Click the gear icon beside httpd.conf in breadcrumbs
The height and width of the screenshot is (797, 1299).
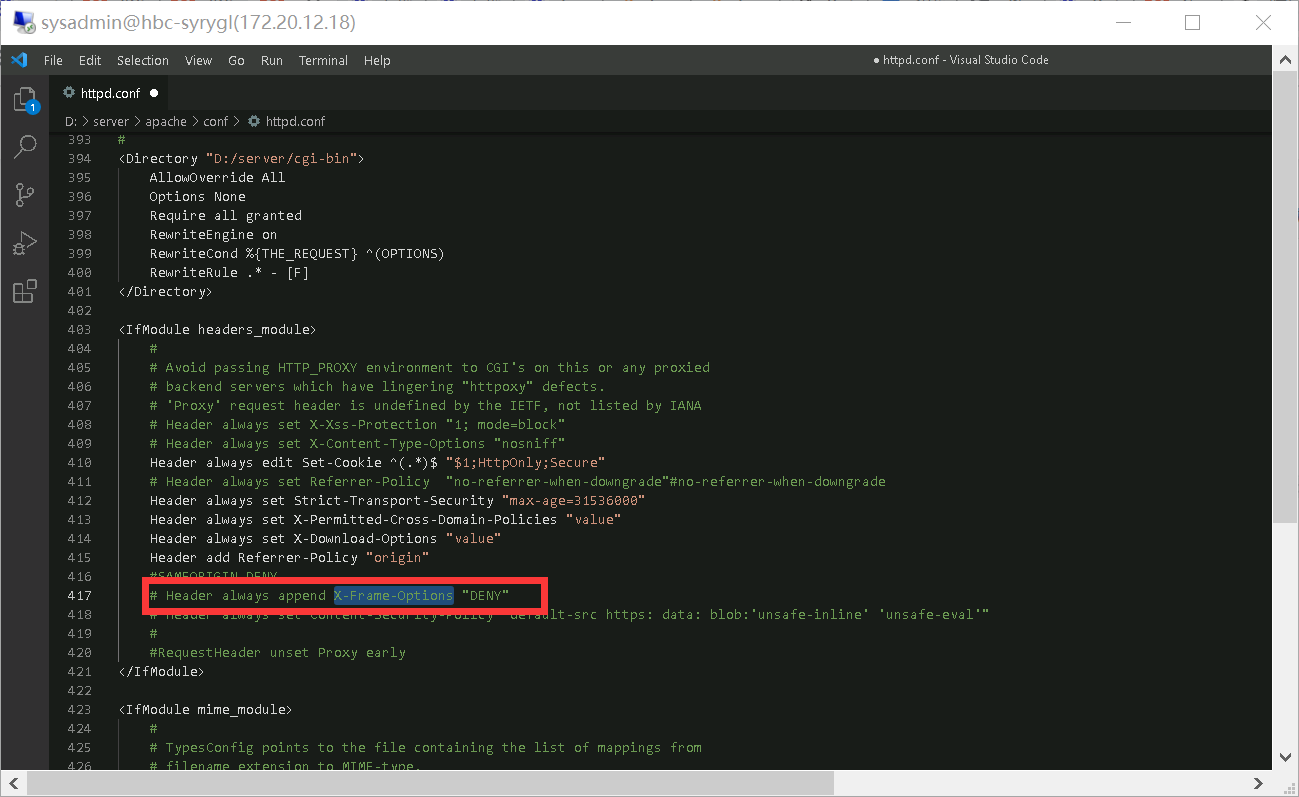[x=254, y=121]
